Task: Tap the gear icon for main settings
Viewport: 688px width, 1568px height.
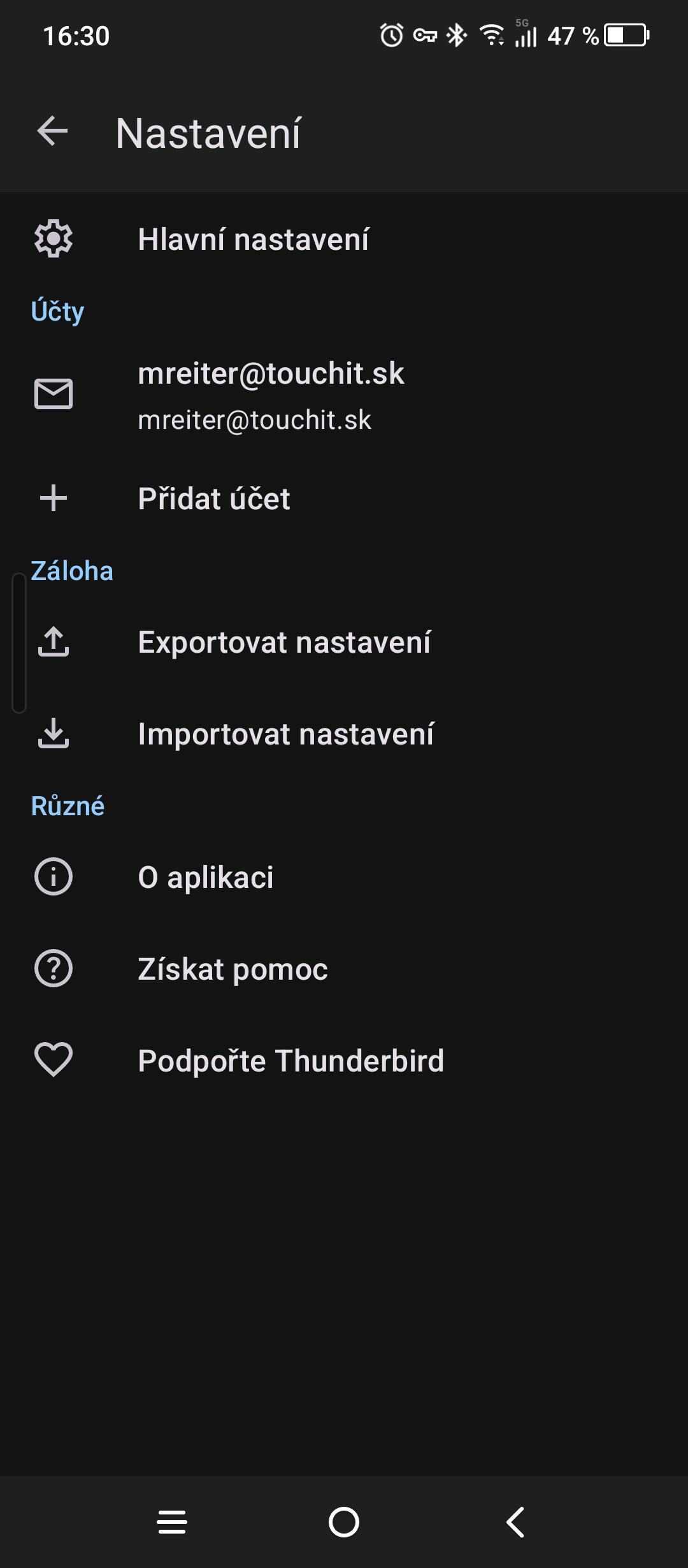Action: click(x=54, y=239)
